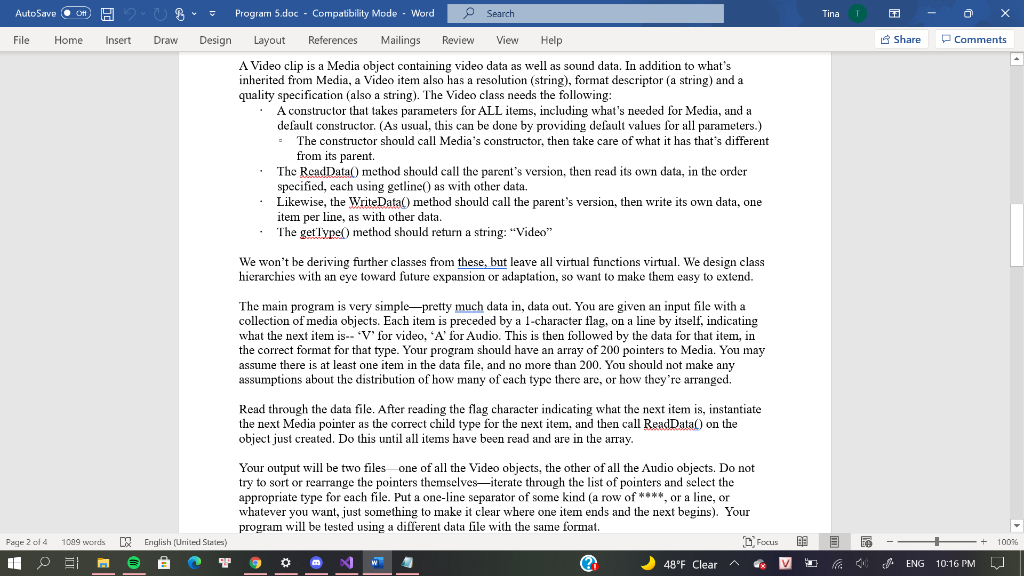The width and height of the screenshot is (1024, 576).
Task: Open the References ribbon tab
Action: tap(332, 40)
